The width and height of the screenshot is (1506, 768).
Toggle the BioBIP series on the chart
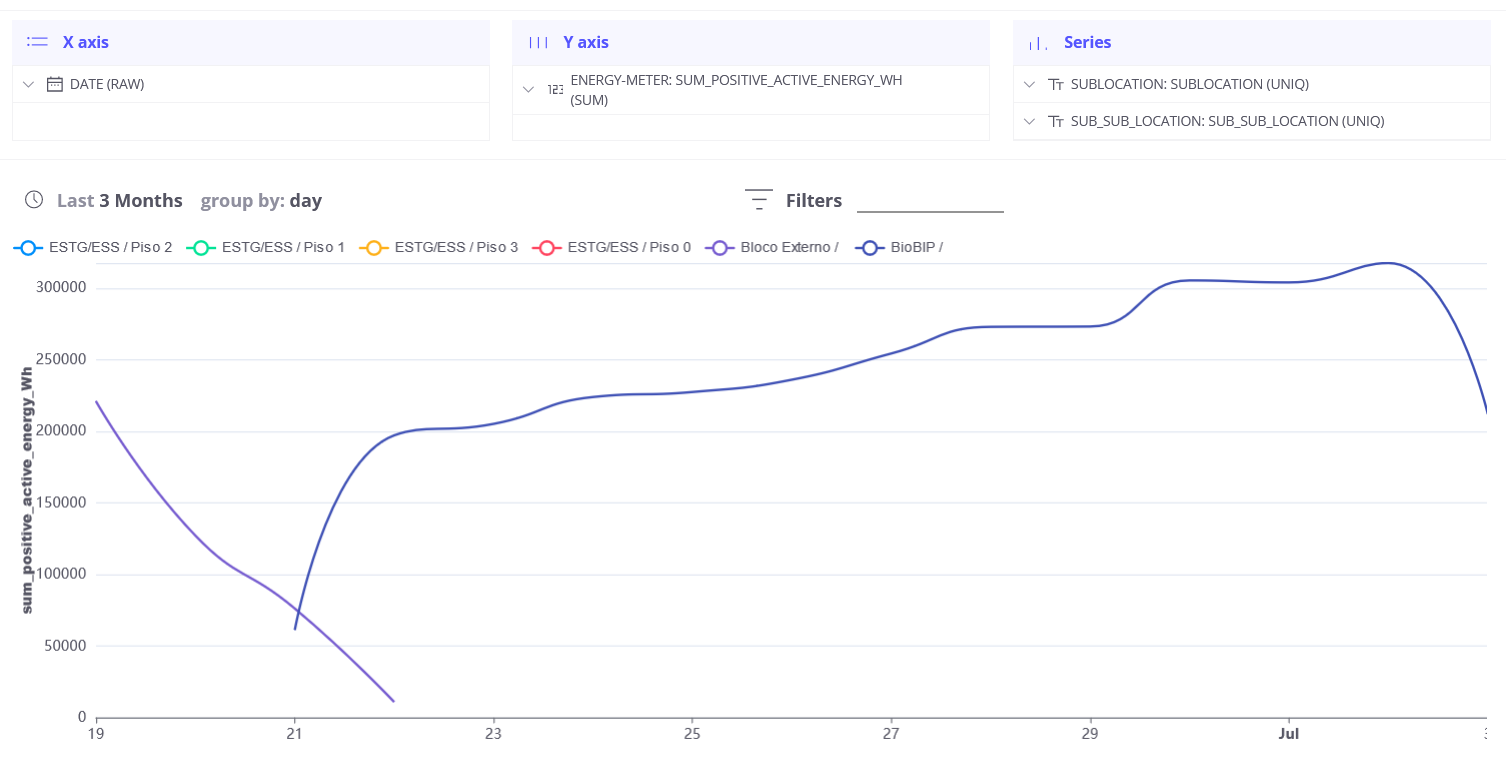[900, 247]
